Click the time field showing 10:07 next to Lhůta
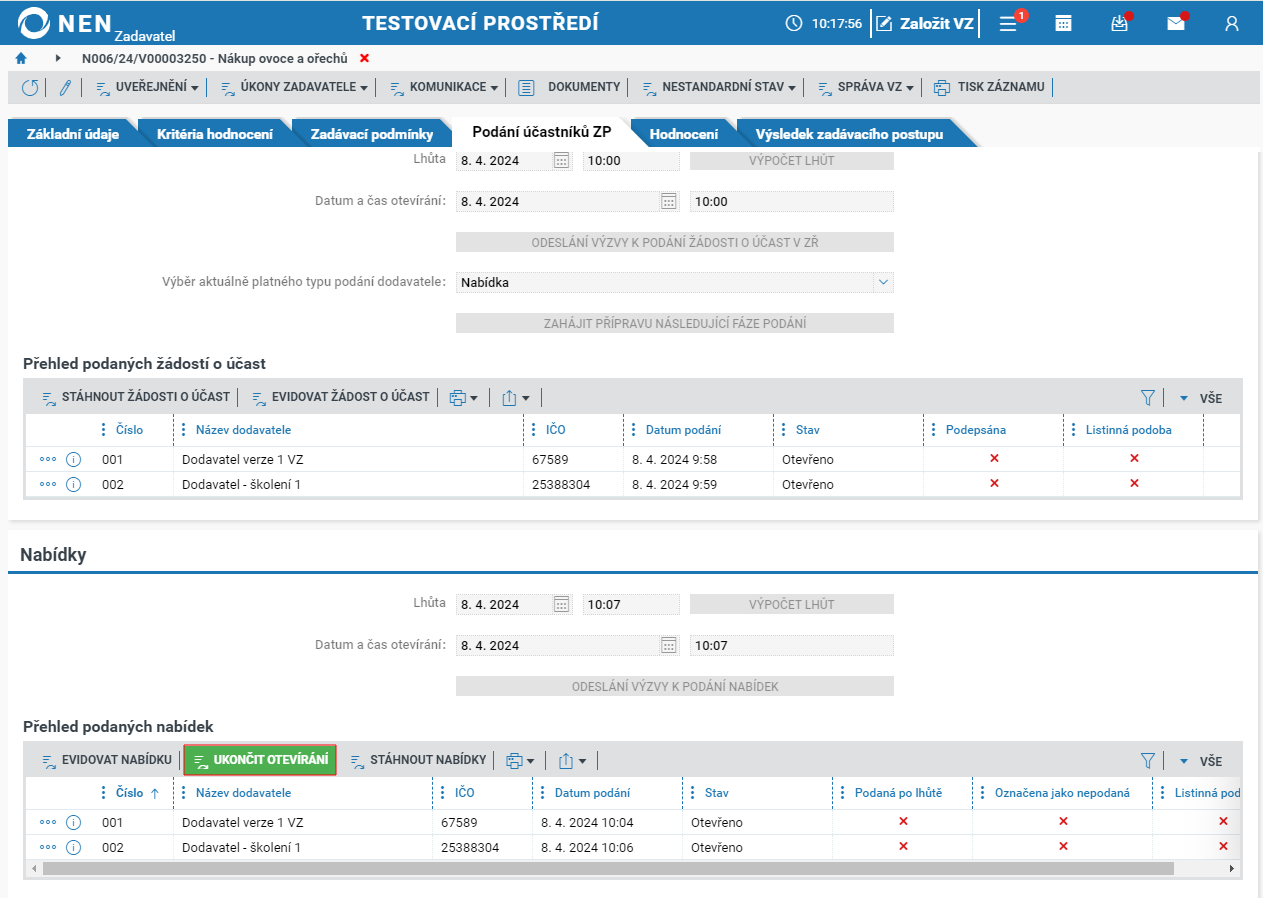Image resolution: width=1263 pixels, height=898 pixels. [x=631, y=604]
